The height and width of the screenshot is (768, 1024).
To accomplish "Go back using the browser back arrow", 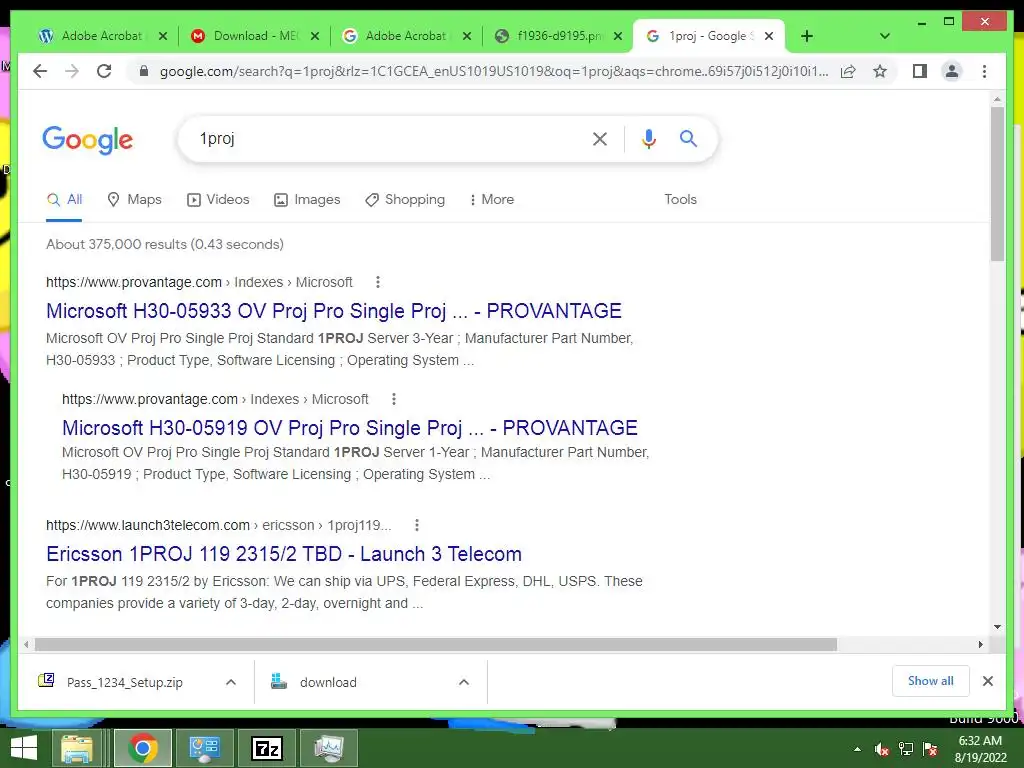I will (x=40, y=71).
